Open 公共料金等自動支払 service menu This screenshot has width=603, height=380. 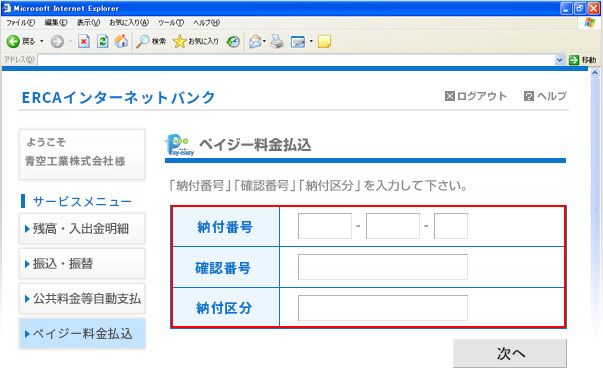point(82,298)
